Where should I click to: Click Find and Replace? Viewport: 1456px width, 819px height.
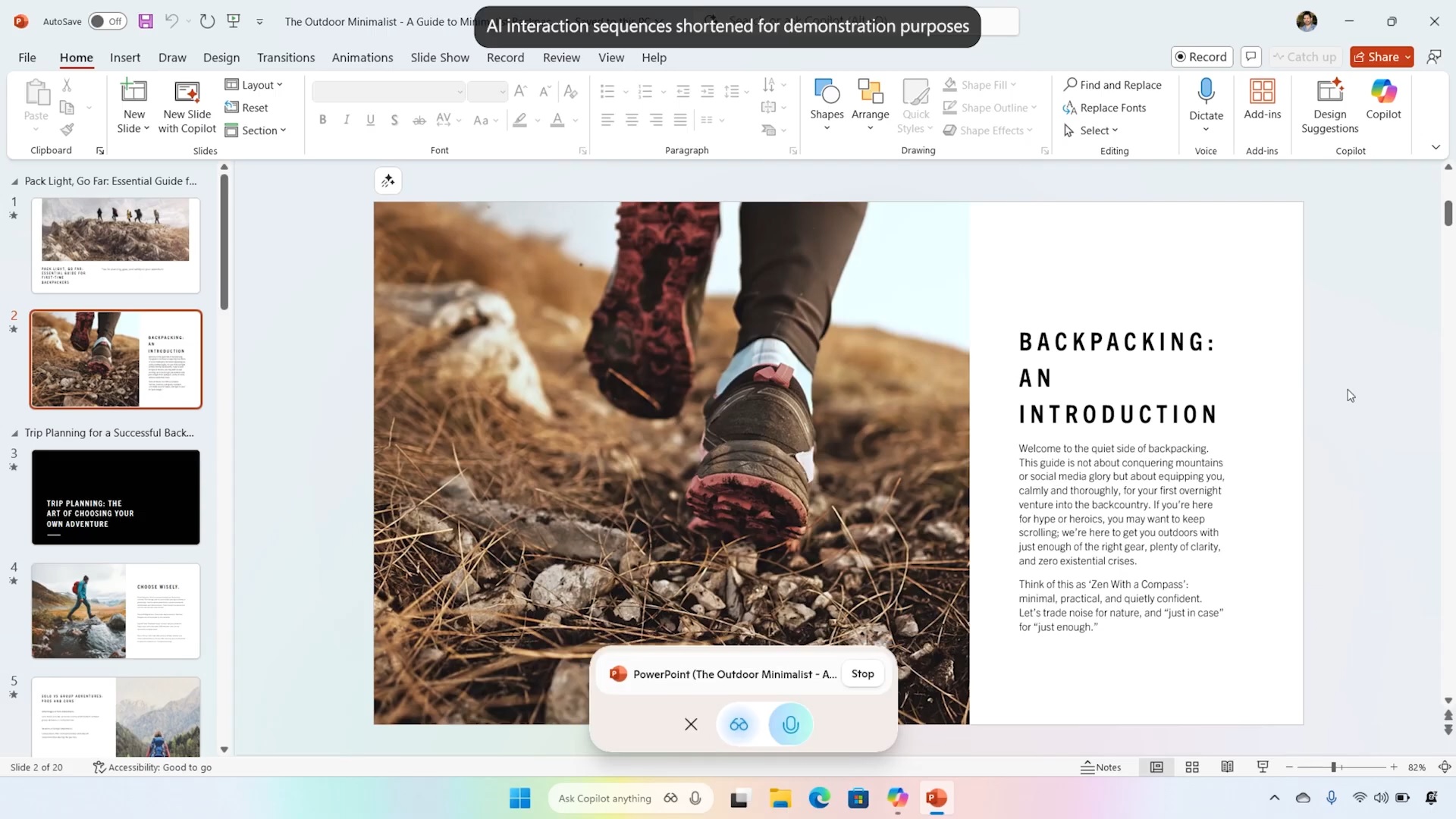click(x=1112, y=85)
